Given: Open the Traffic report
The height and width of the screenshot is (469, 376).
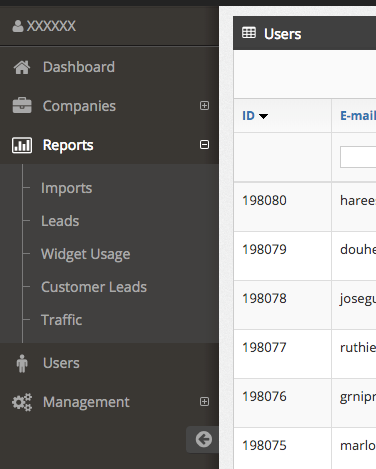Looking at the screenshot, I should click(x=62, y=320).
